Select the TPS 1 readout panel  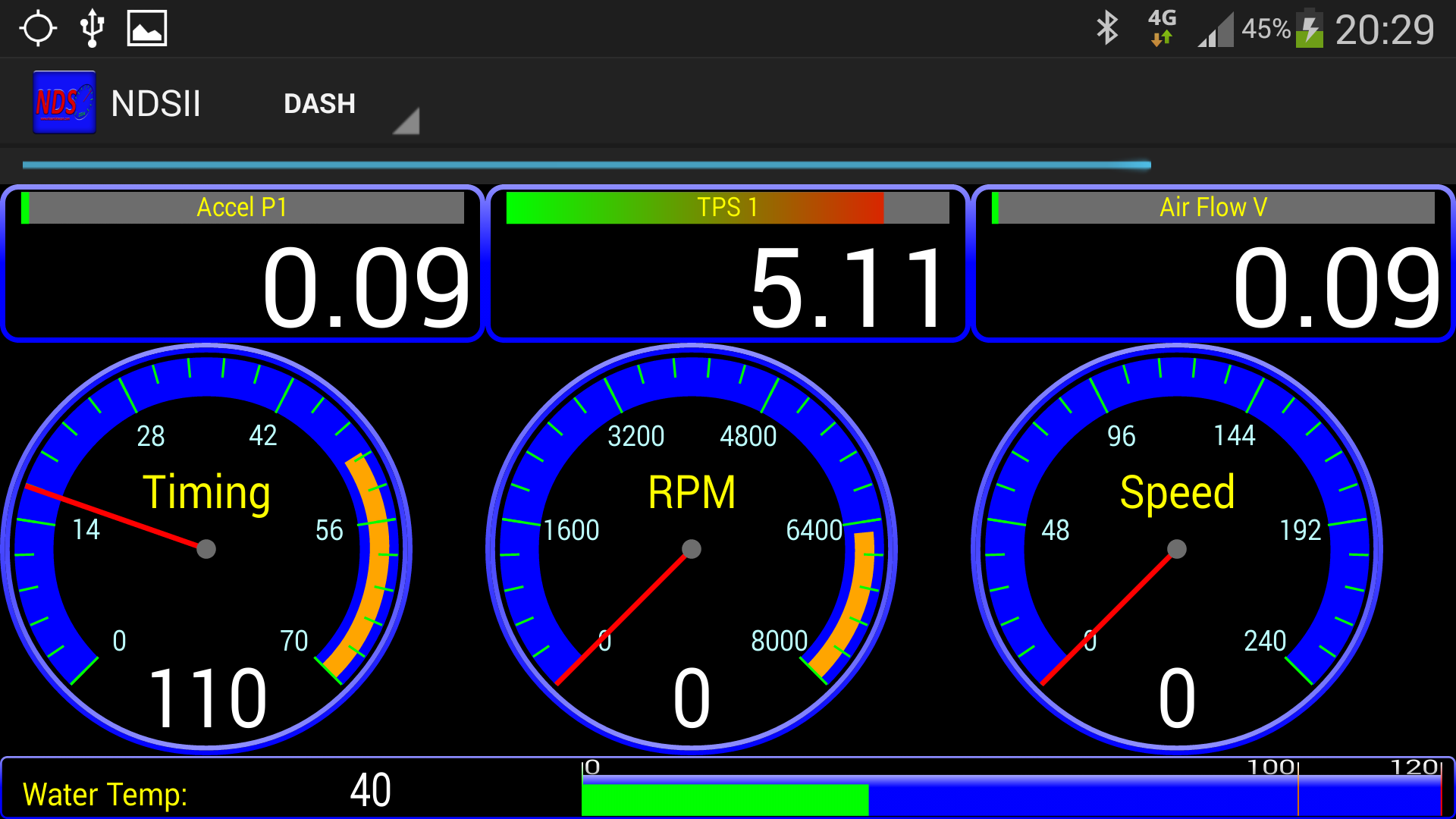click(728, 264)
